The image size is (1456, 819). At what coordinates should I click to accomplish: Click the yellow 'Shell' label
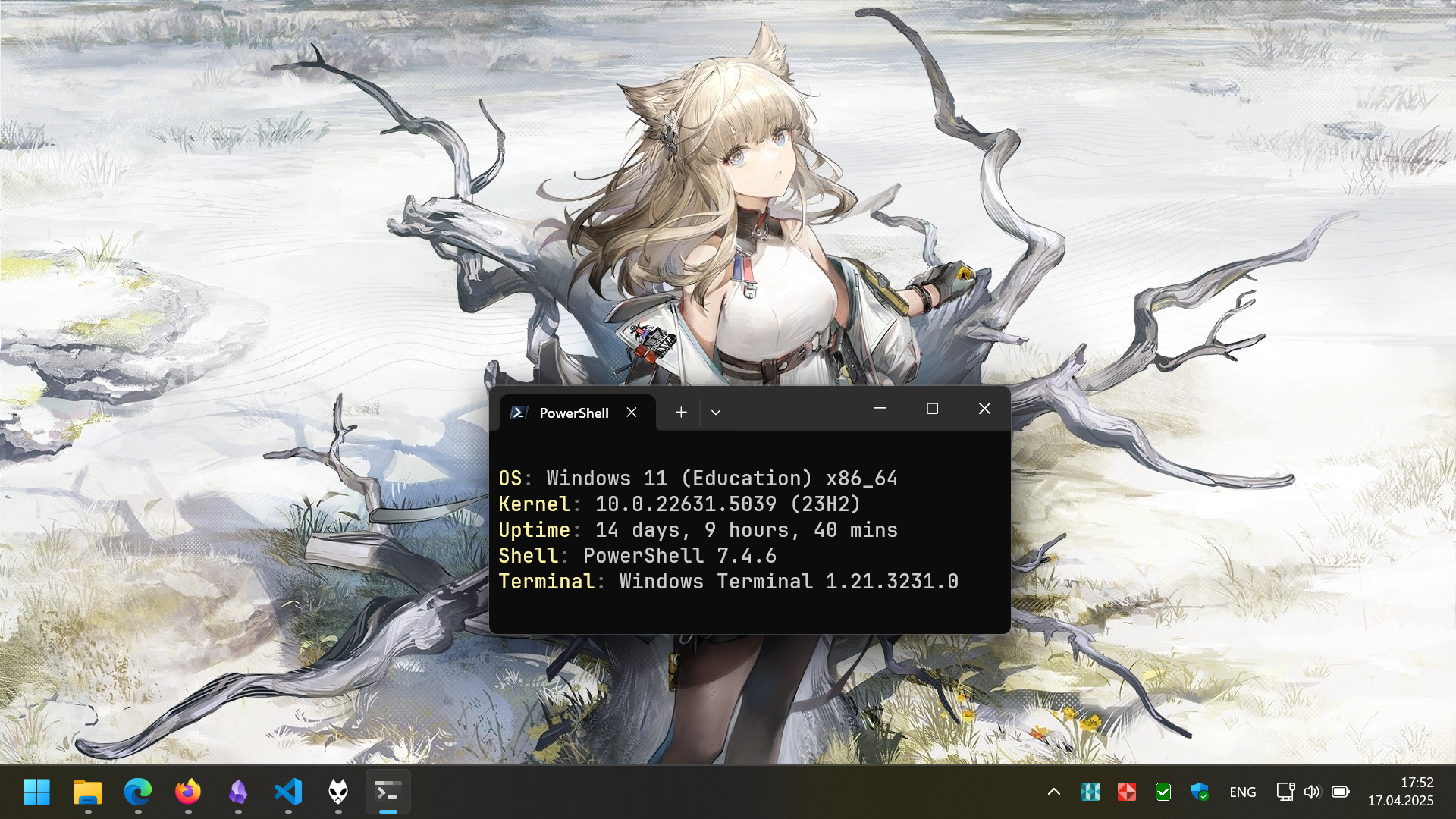529,556
